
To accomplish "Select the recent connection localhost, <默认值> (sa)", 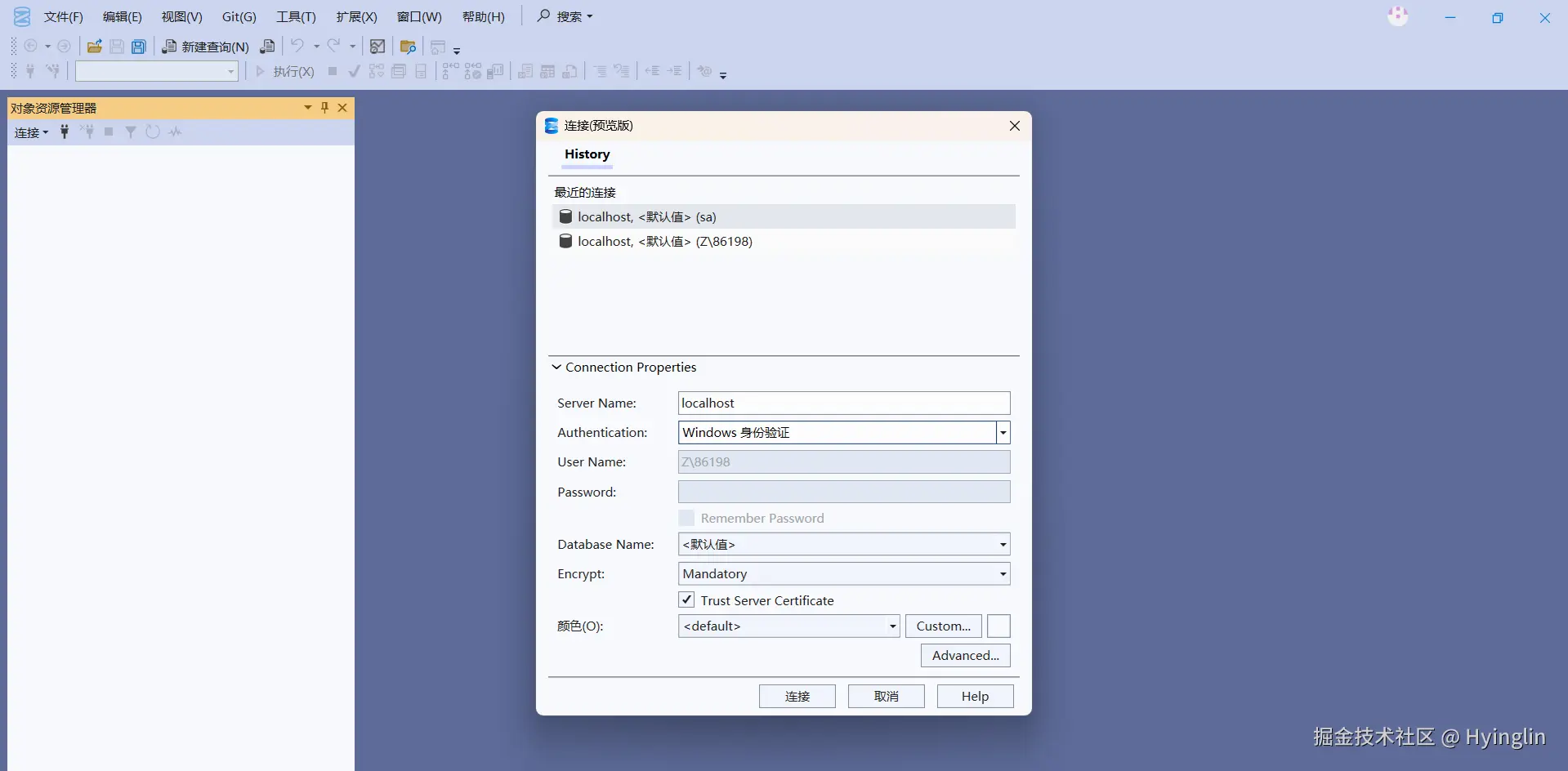I will (784, 216).
